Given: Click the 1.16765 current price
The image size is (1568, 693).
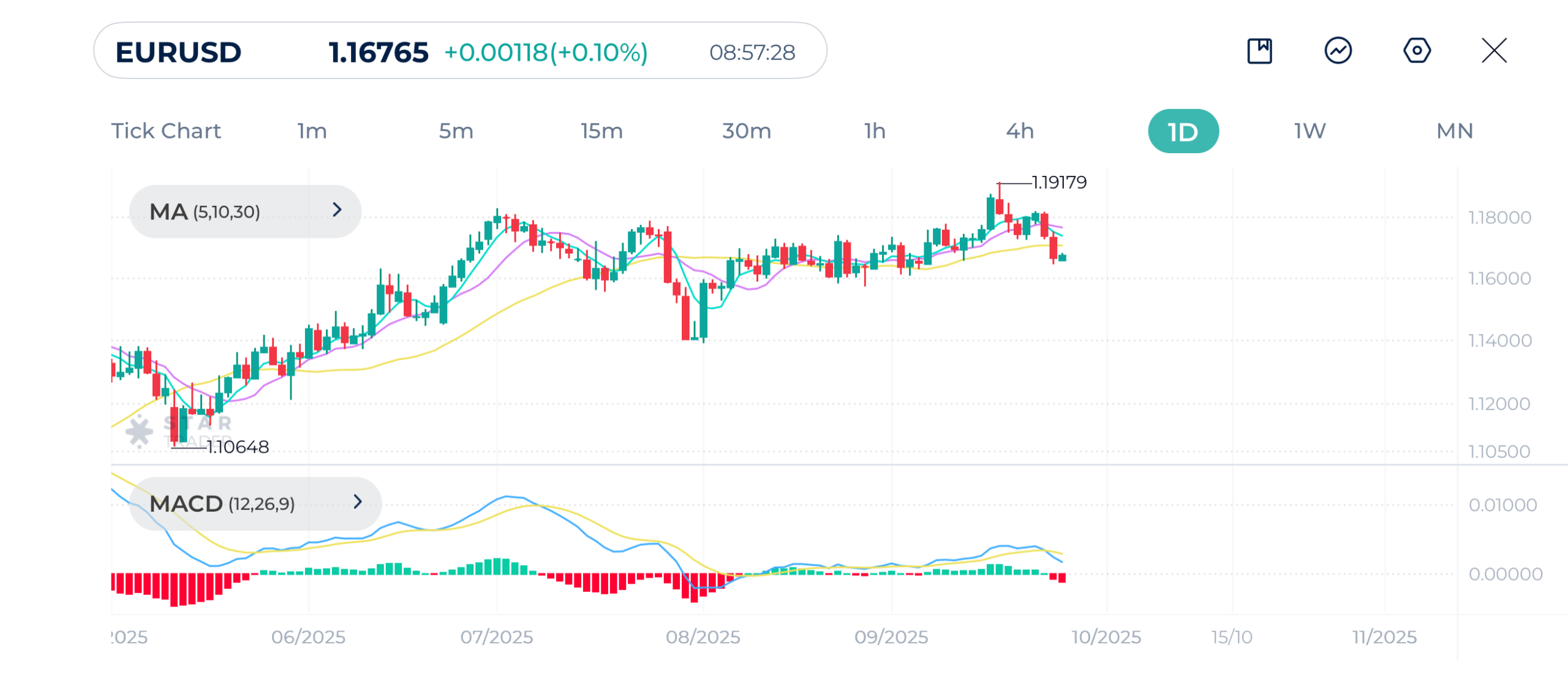Looking at the screenshot, I should [378, 52].
